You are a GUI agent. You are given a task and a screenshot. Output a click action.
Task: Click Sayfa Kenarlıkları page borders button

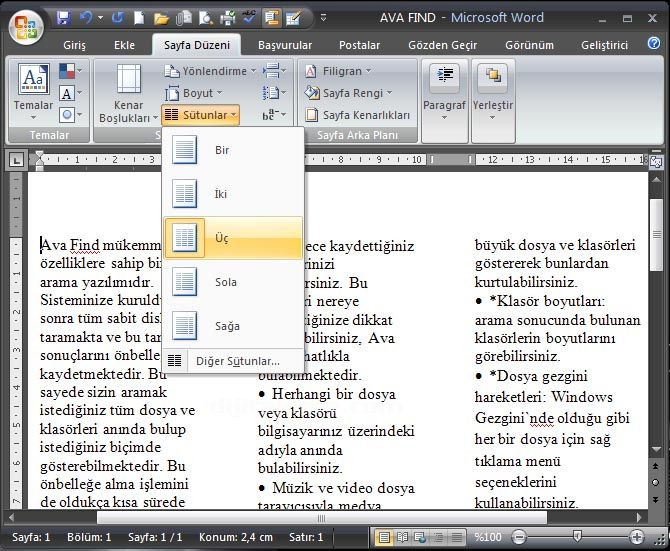click(x=357, y=114)
